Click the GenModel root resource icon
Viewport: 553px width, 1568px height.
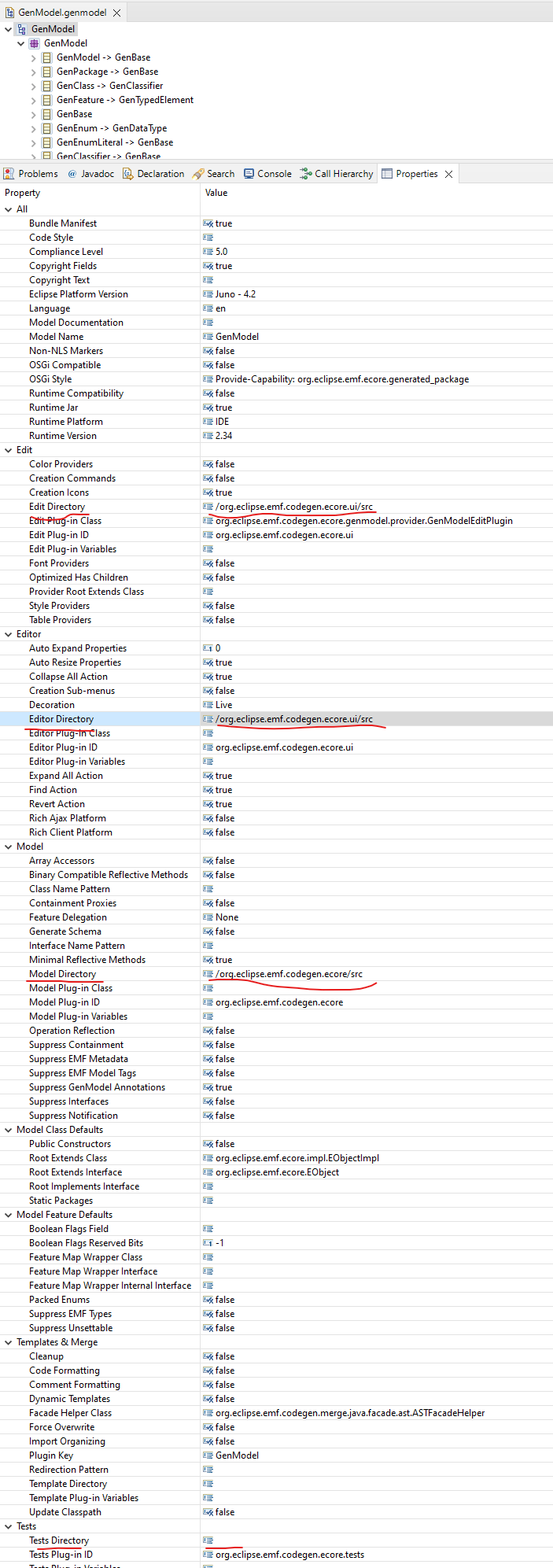click(21, 29)
